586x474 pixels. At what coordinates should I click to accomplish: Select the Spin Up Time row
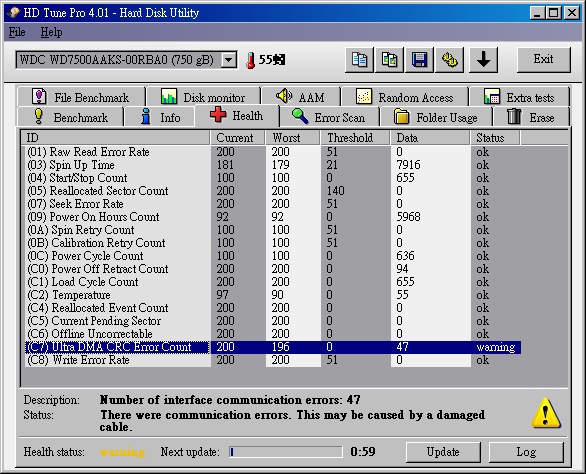click(x=273, y=165)
